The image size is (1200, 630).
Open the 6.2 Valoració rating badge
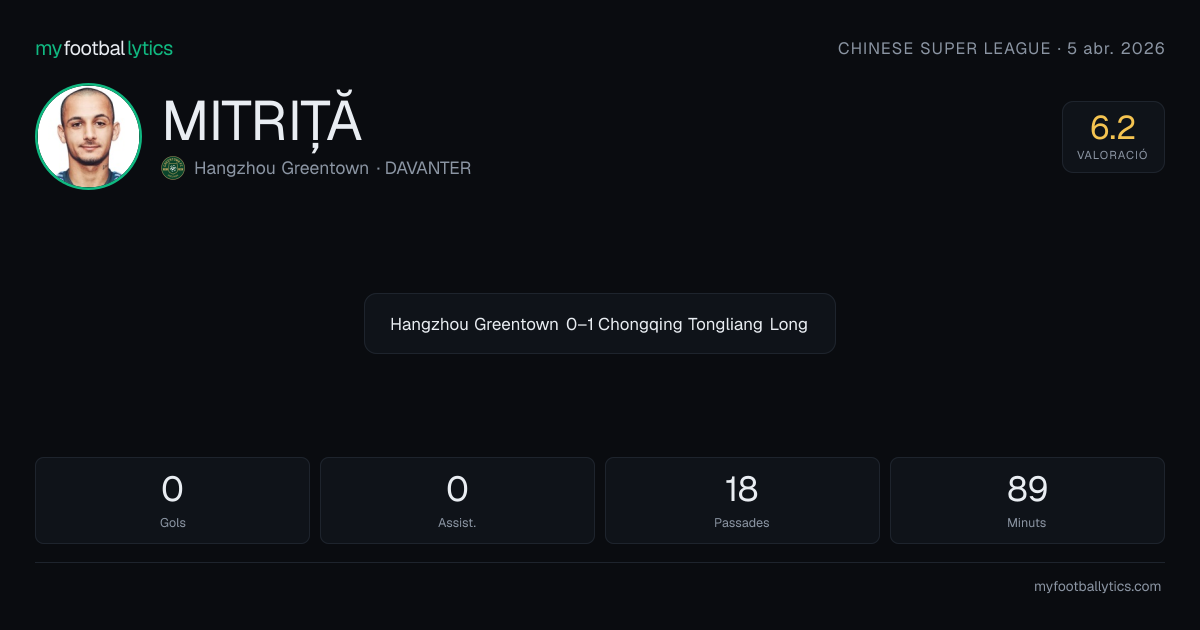[1113, 137]
